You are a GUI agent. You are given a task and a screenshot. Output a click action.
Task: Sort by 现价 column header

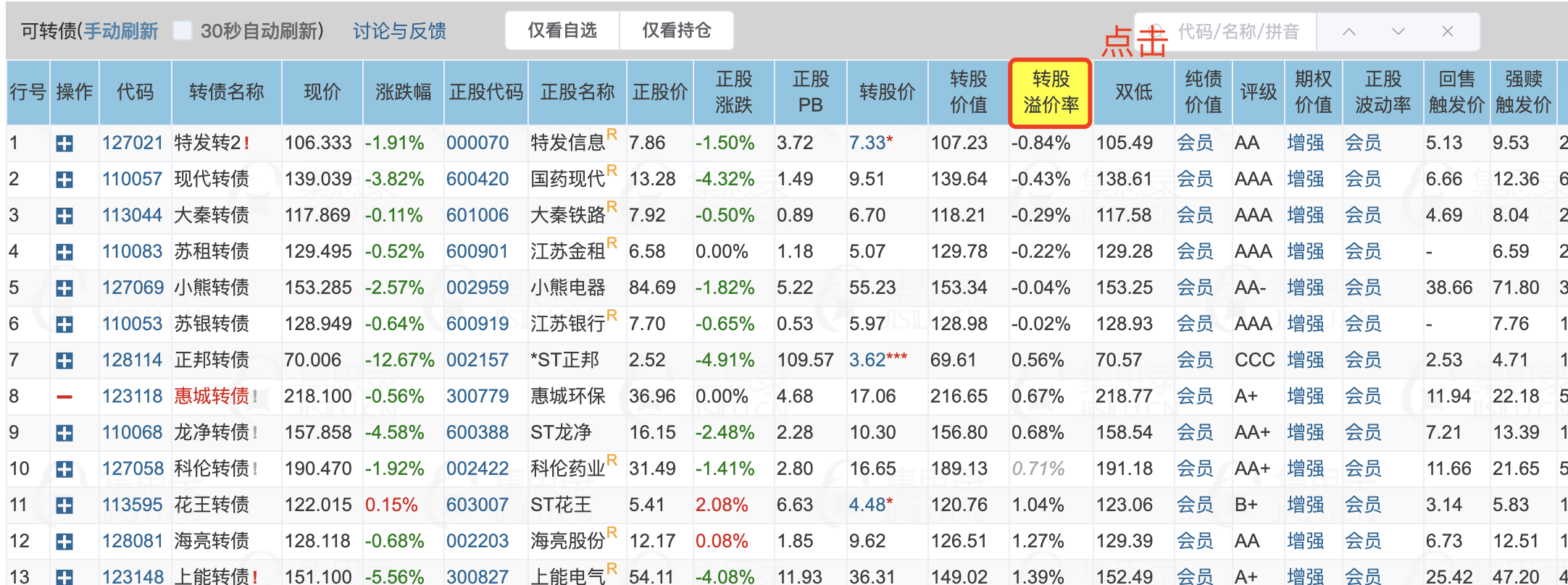click(x=322, y=92)
